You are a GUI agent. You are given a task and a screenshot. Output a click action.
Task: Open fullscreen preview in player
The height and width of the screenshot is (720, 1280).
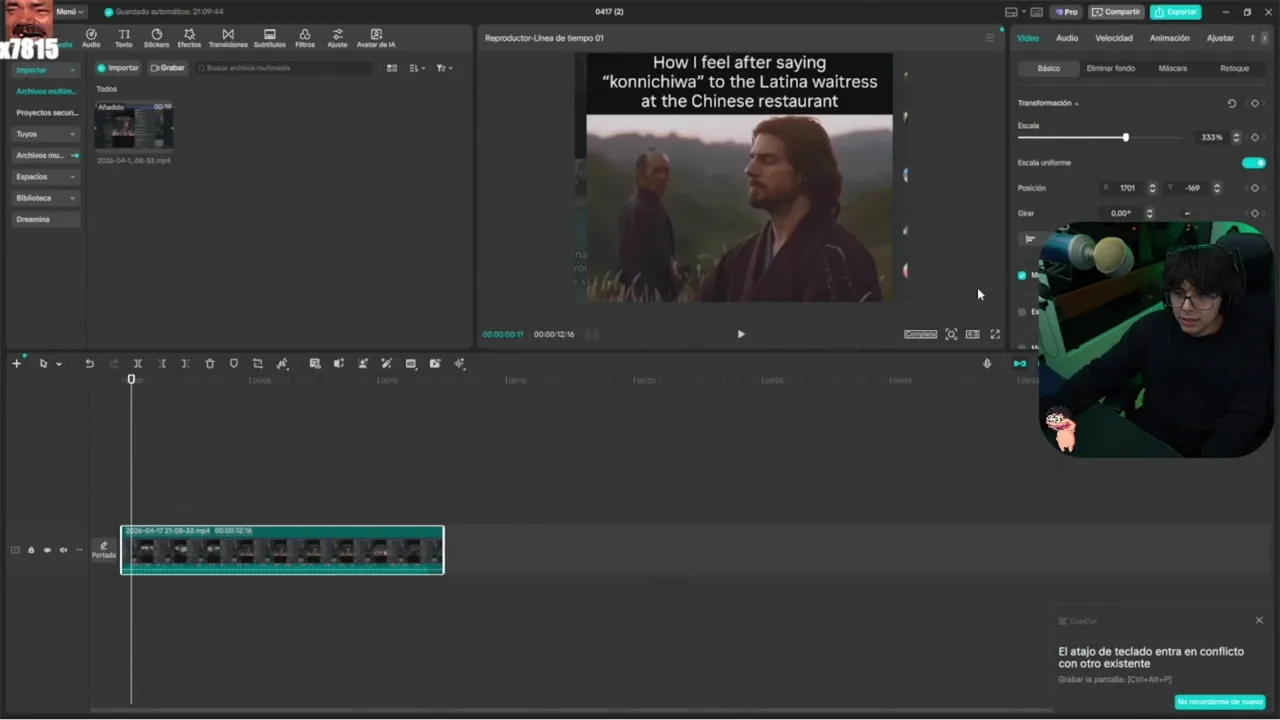pyautogui.click(x=995, y=334)
